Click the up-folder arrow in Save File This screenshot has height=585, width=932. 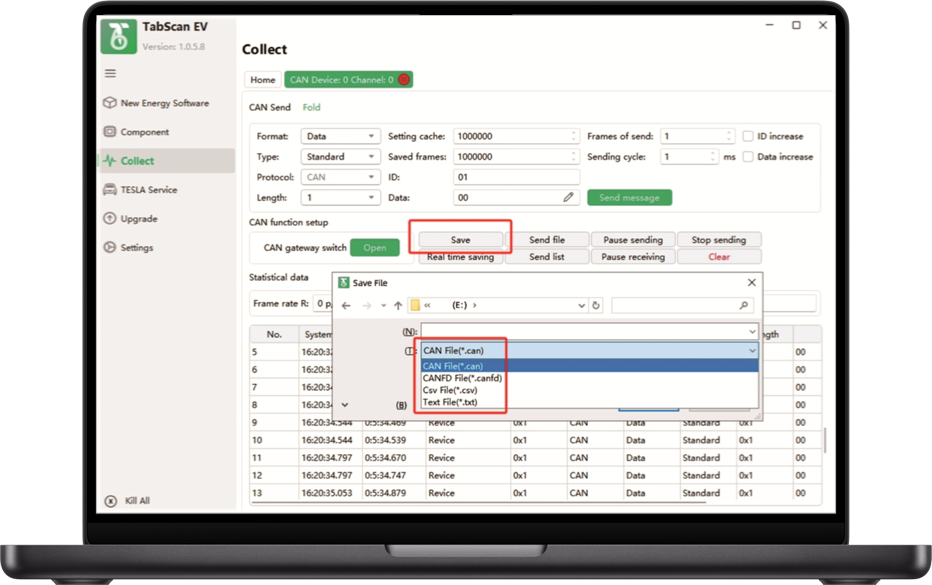[398, 305]
